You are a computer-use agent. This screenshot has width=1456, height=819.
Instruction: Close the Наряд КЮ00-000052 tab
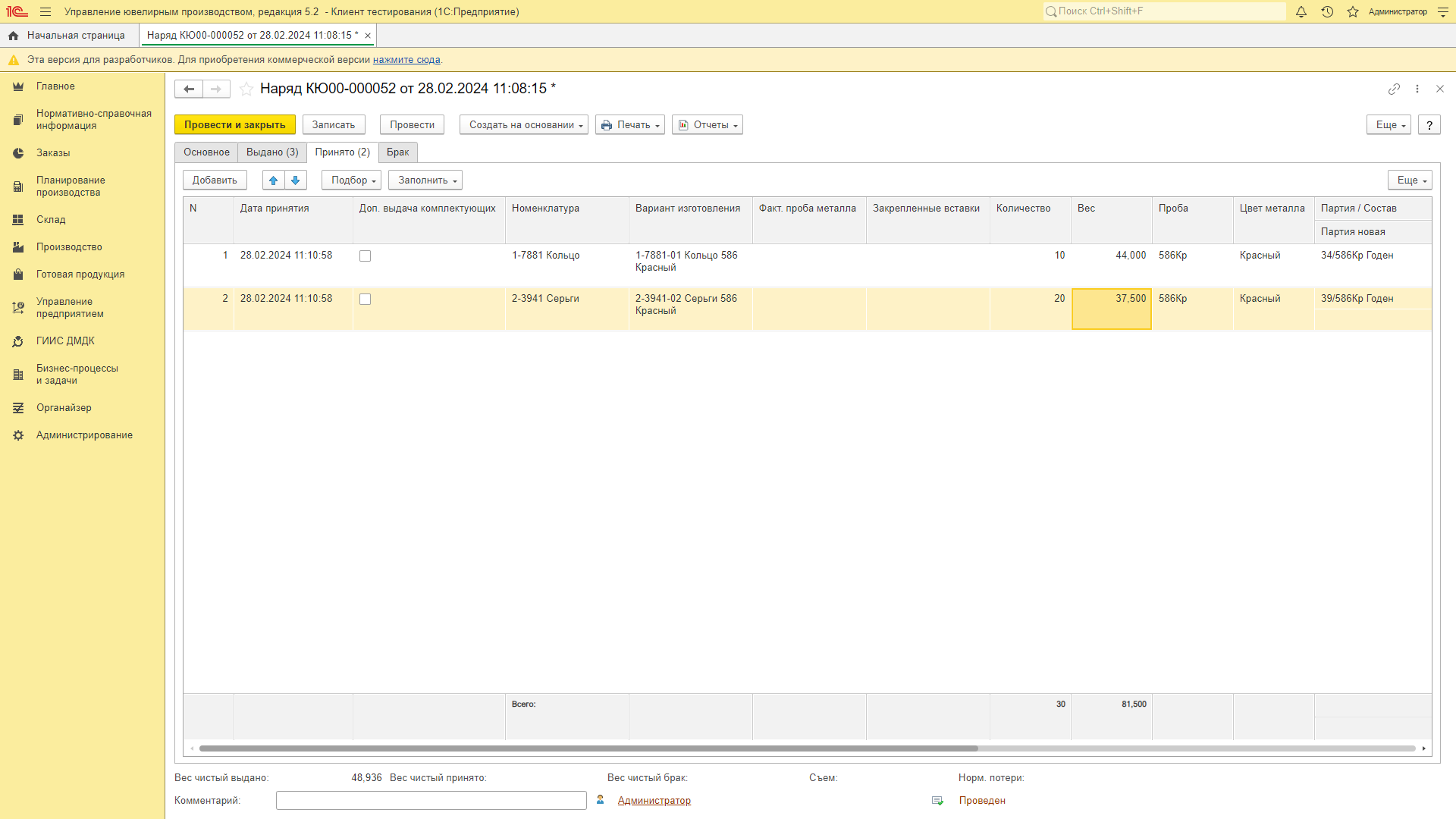pos(368,36)
